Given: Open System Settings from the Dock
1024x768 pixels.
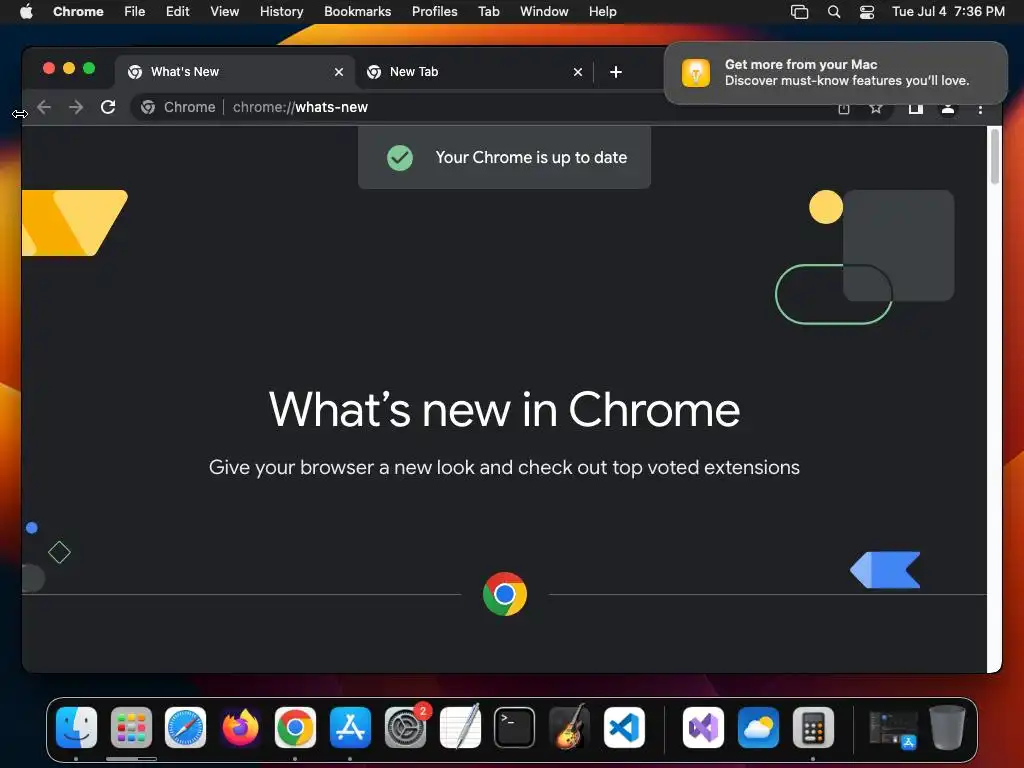Looking at the screenshot, I should pos(405,727).
